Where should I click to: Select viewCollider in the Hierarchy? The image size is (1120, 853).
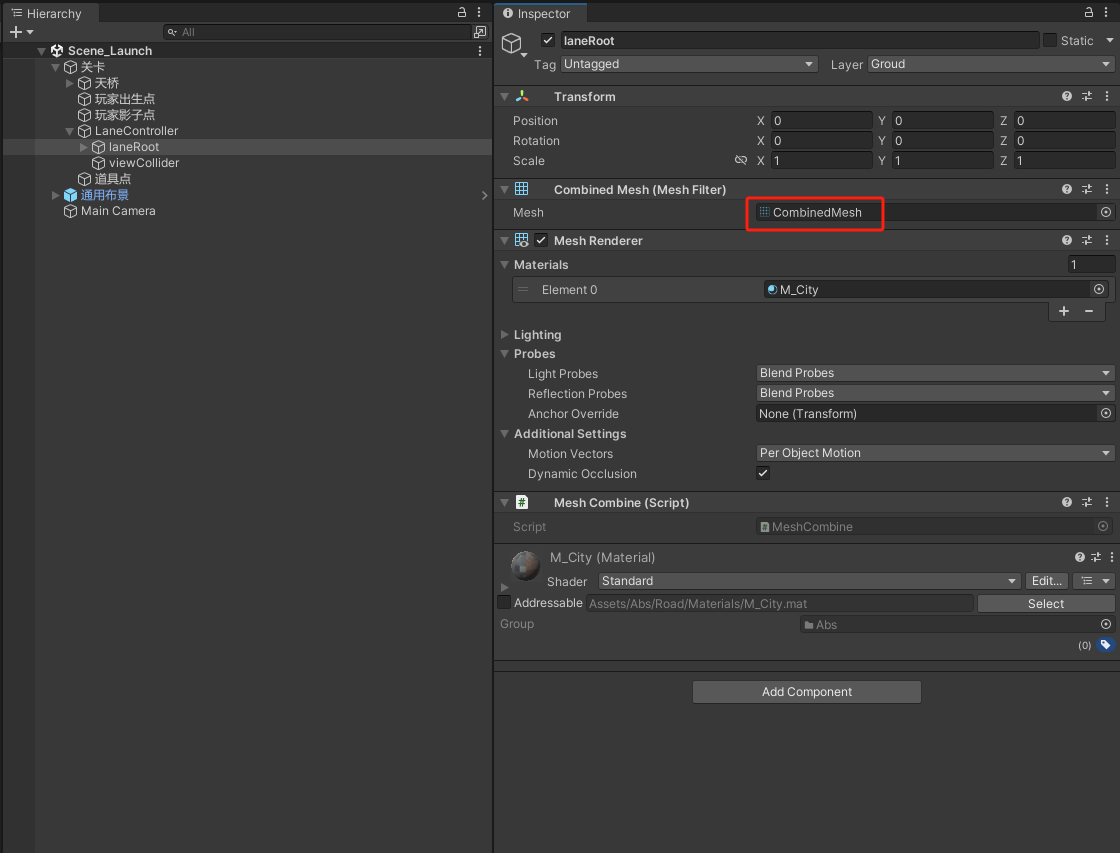pyautogui.click(x=144, y=163)
